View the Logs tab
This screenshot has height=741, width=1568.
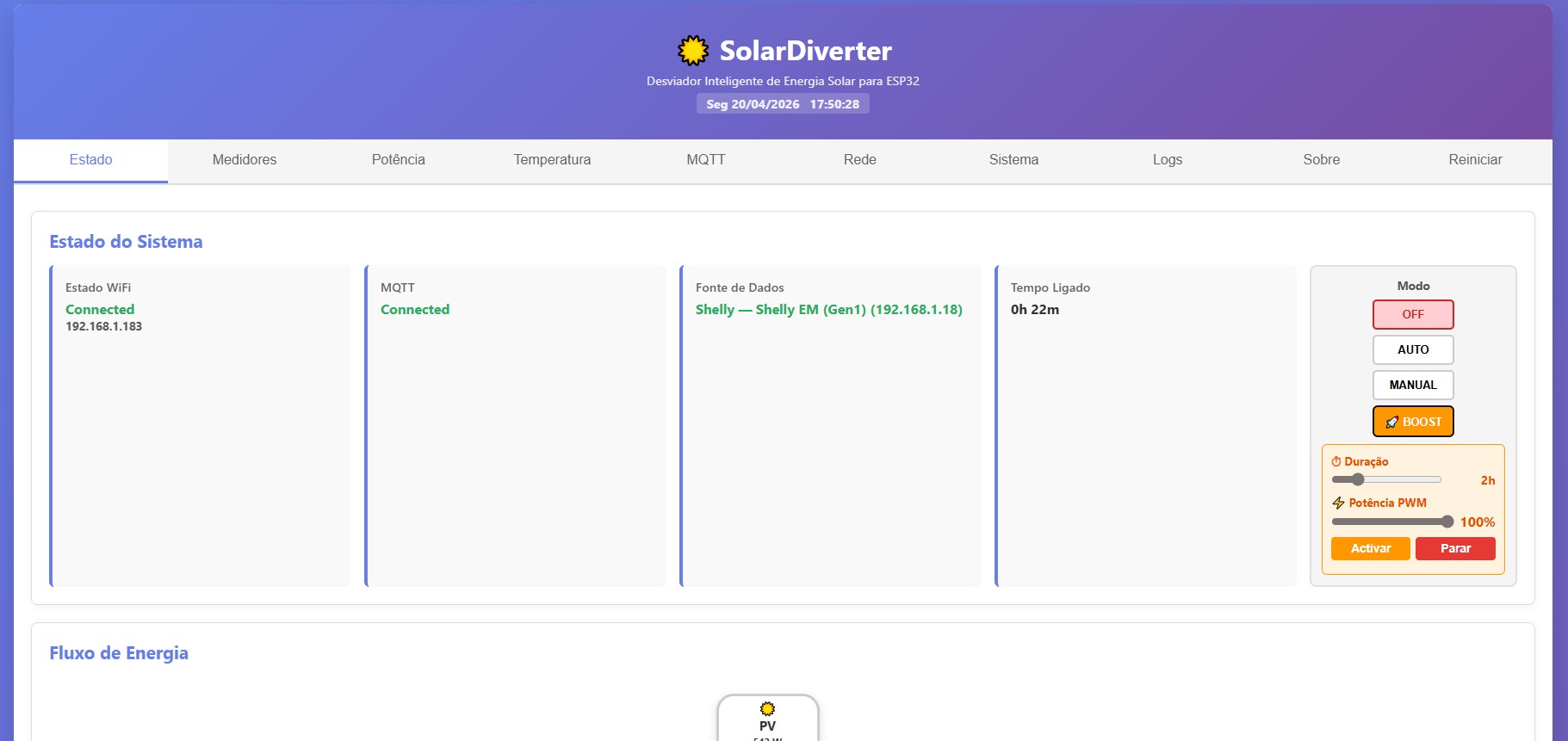(1167, 160)
